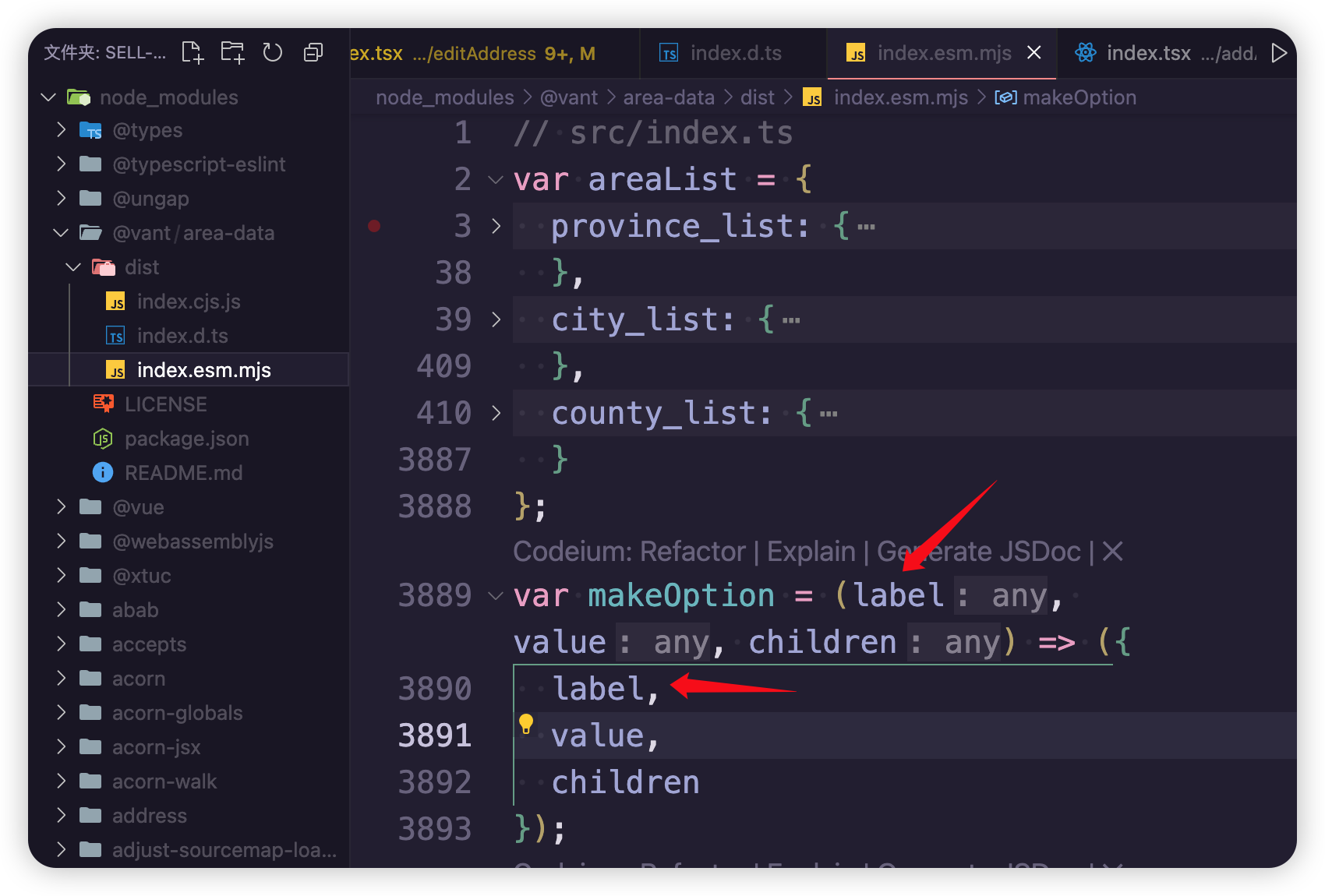Expand the @ungap folder

click(62, 199)
